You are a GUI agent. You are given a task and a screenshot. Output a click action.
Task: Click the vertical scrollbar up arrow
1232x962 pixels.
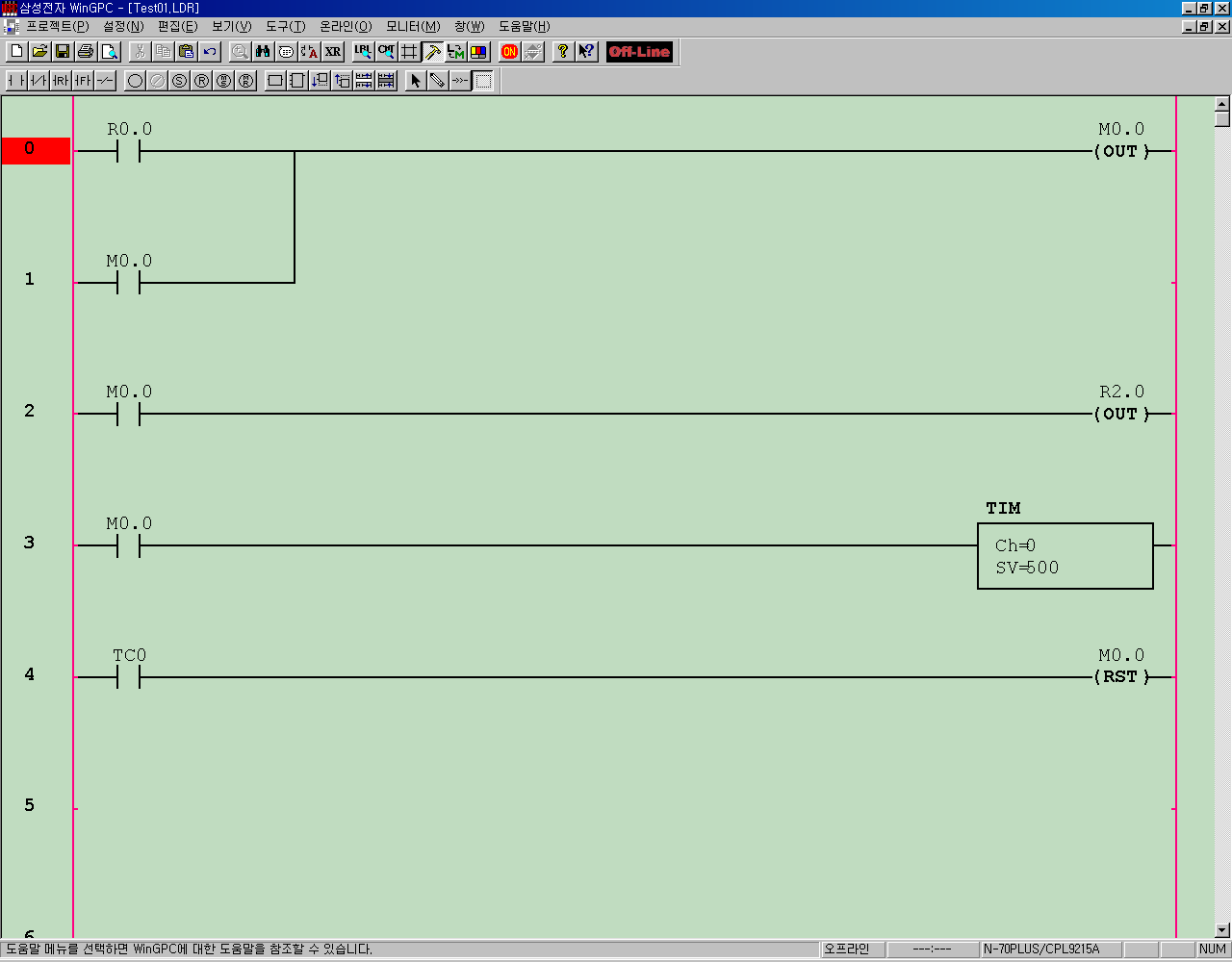pos(1222,104)
